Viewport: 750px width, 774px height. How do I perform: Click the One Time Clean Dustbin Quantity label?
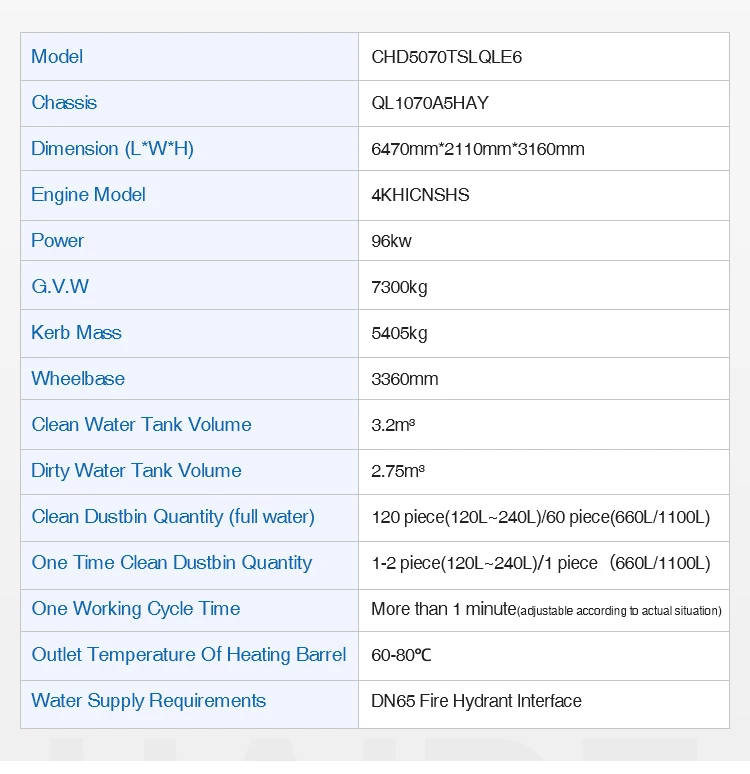point(171,563)
